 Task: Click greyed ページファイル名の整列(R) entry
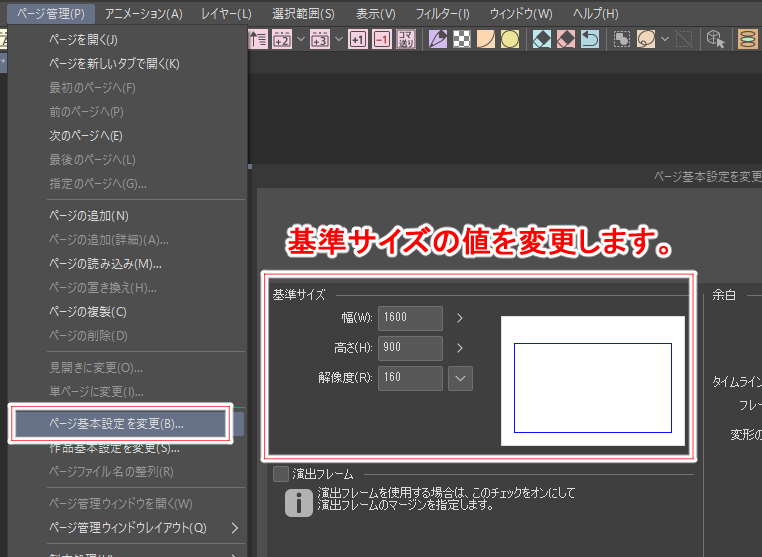129,472
